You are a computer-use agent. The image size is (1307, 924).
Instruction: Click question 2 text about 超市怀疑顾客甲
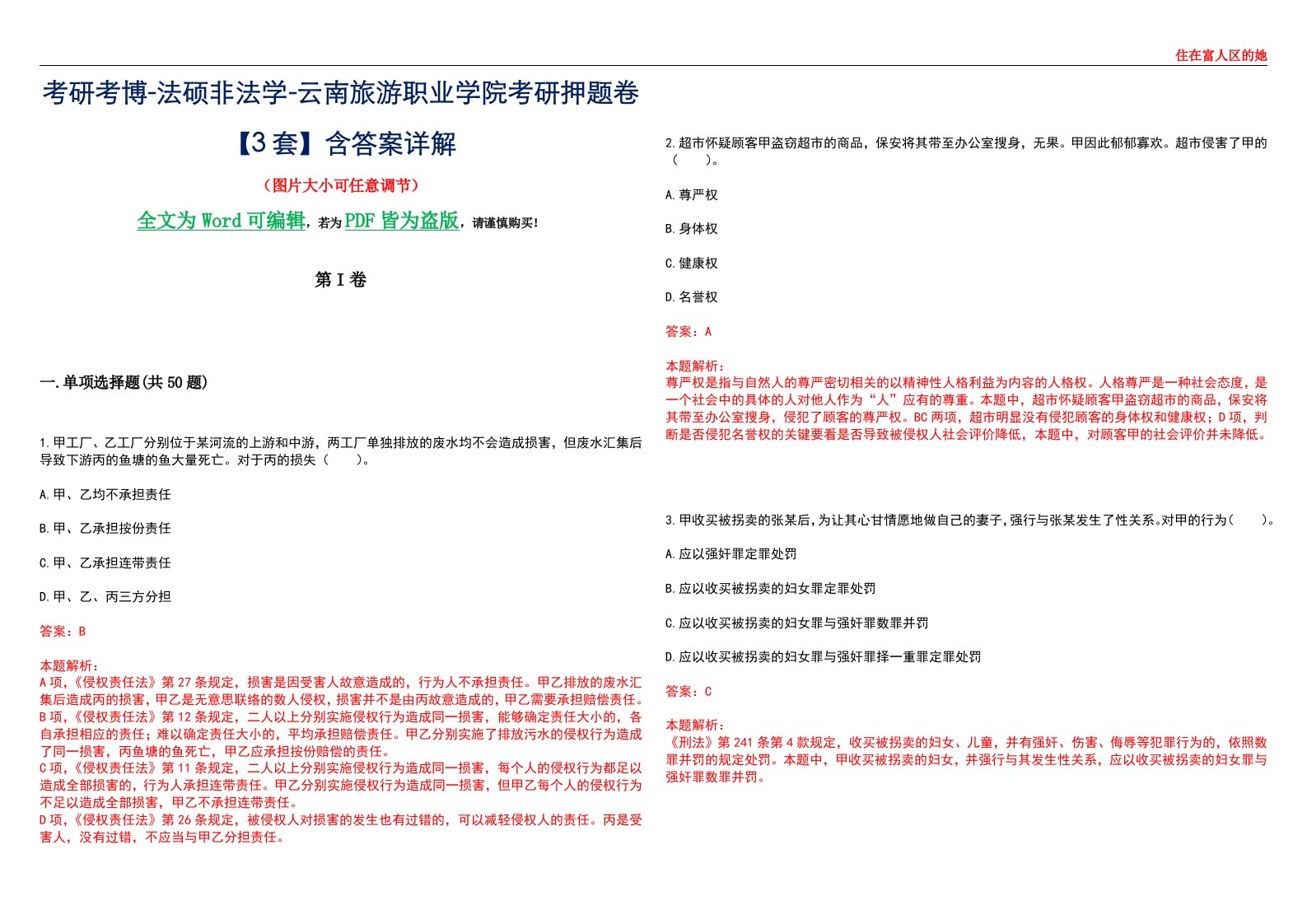(966, 151)
